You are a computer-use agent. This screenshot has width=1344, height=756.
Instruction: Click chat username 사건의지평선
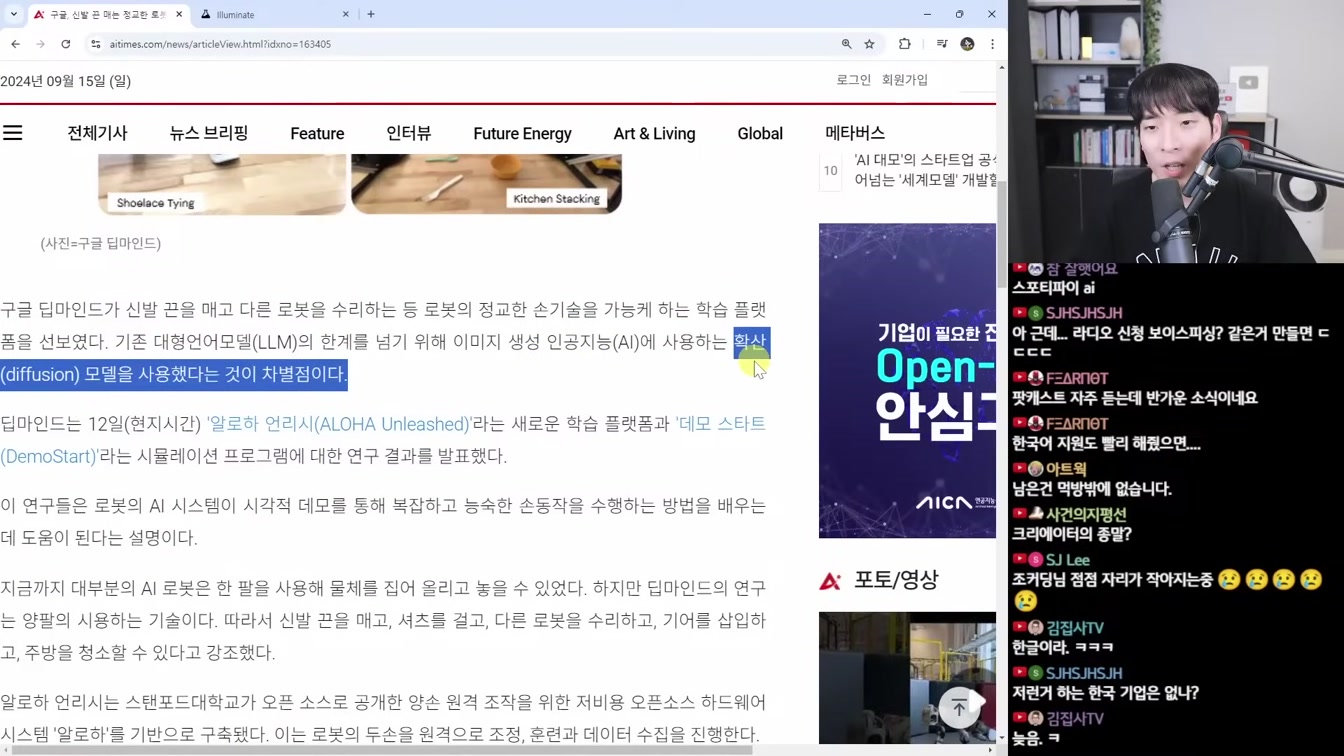1086,514
